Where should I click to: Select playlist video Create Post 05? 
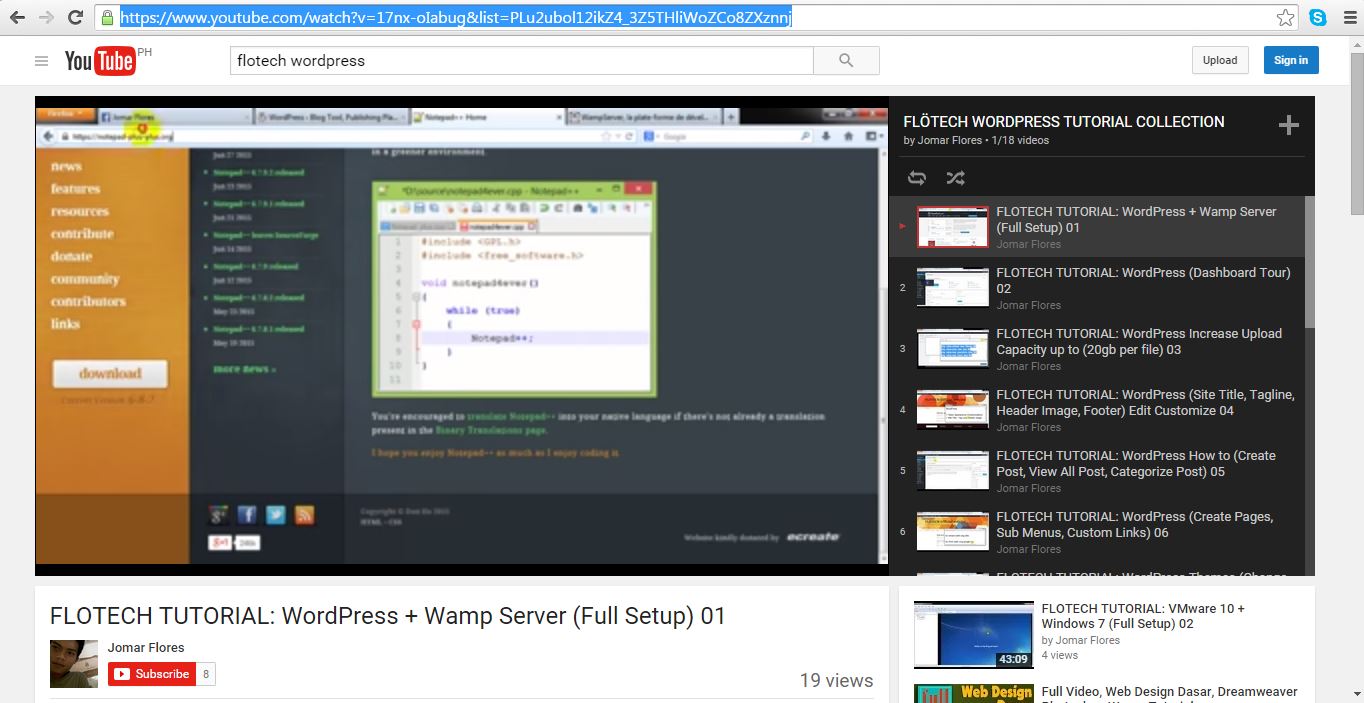(1097, 471)
